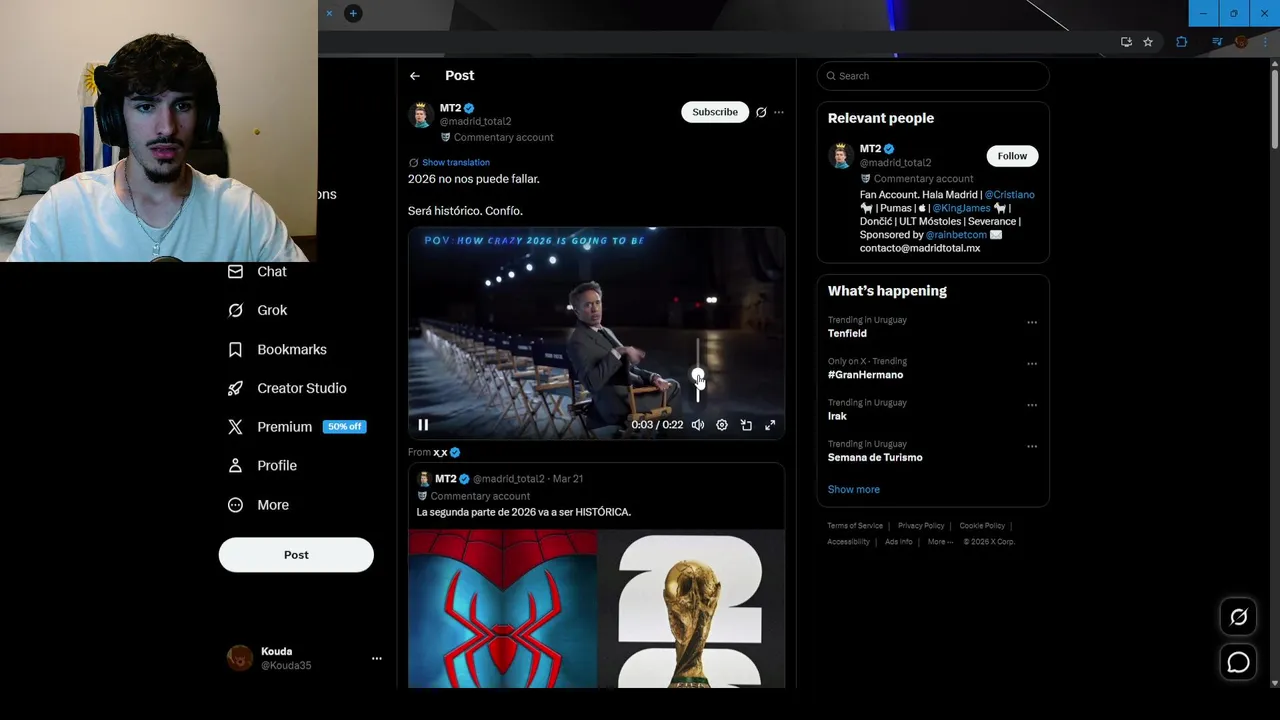Open the World Cup trophy image thumbnail
This screenshot has width=1280, height=720.
691,609
